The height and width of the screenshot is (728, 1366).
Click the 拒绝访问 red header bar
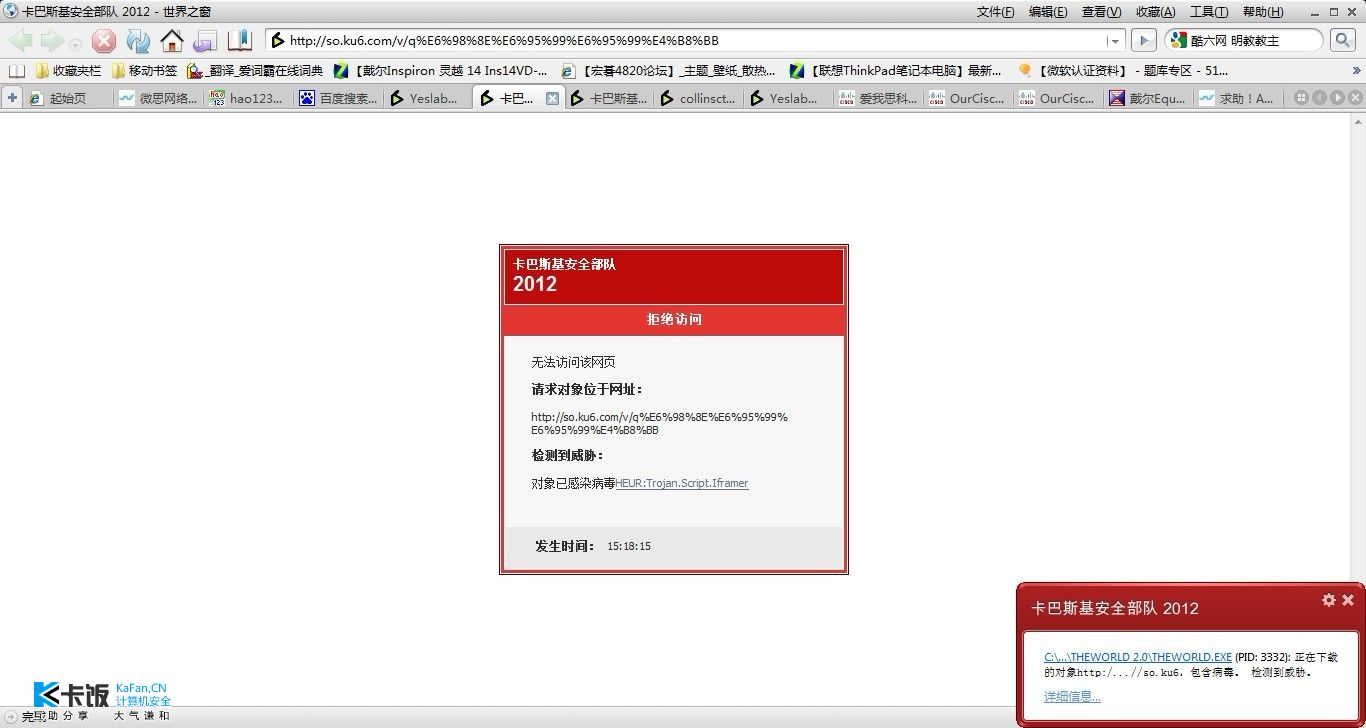pos(674,320)
